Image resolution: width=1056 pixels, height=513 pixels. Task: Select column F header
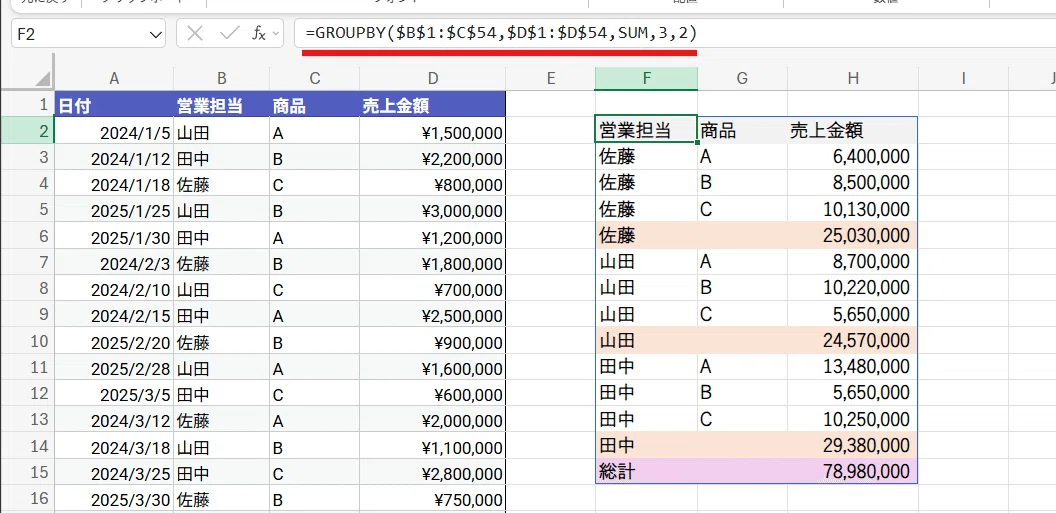point(647,79)
